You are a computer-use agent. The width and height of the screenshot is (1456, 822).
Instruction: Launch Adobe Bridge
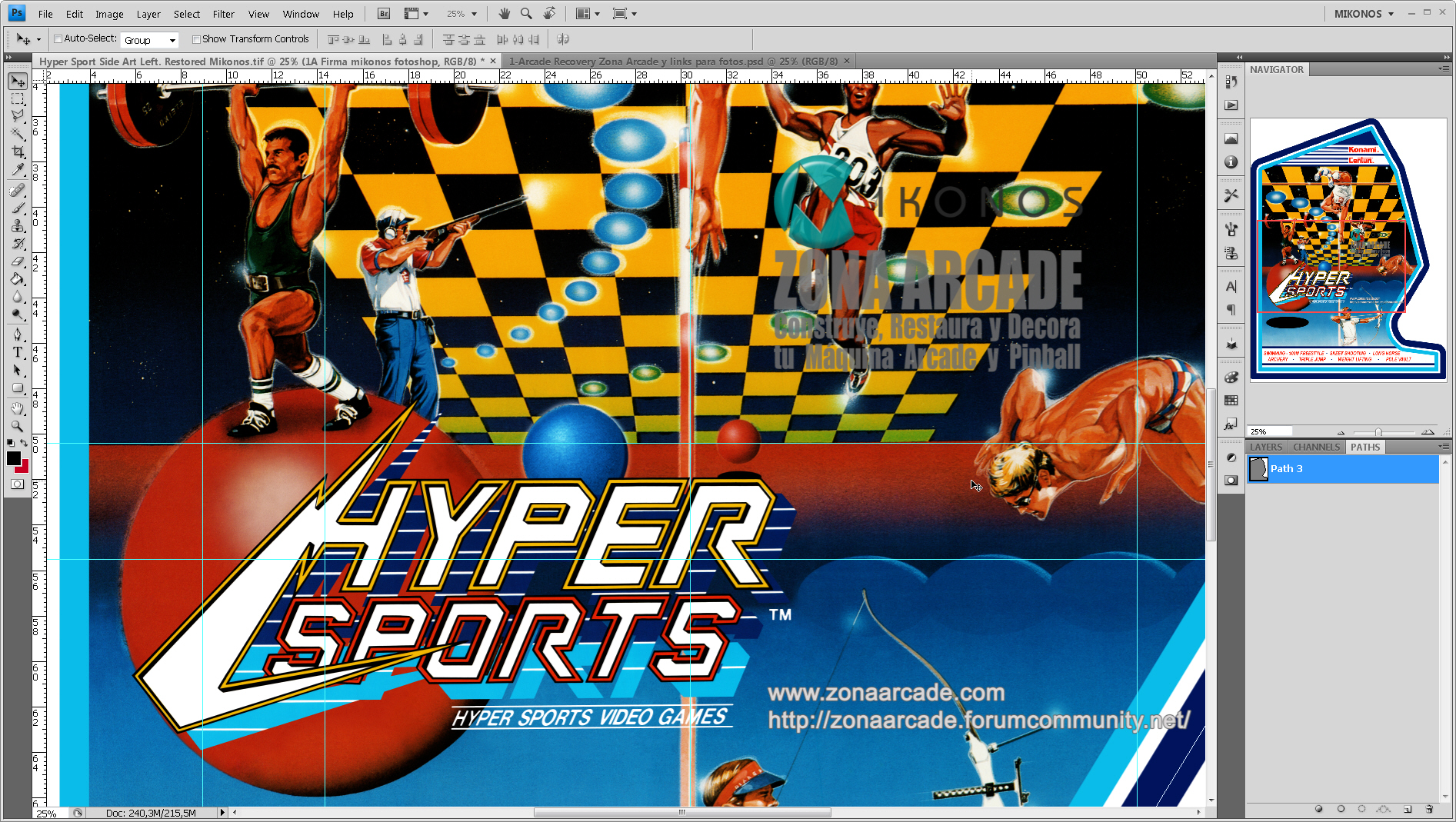point(382,13)
